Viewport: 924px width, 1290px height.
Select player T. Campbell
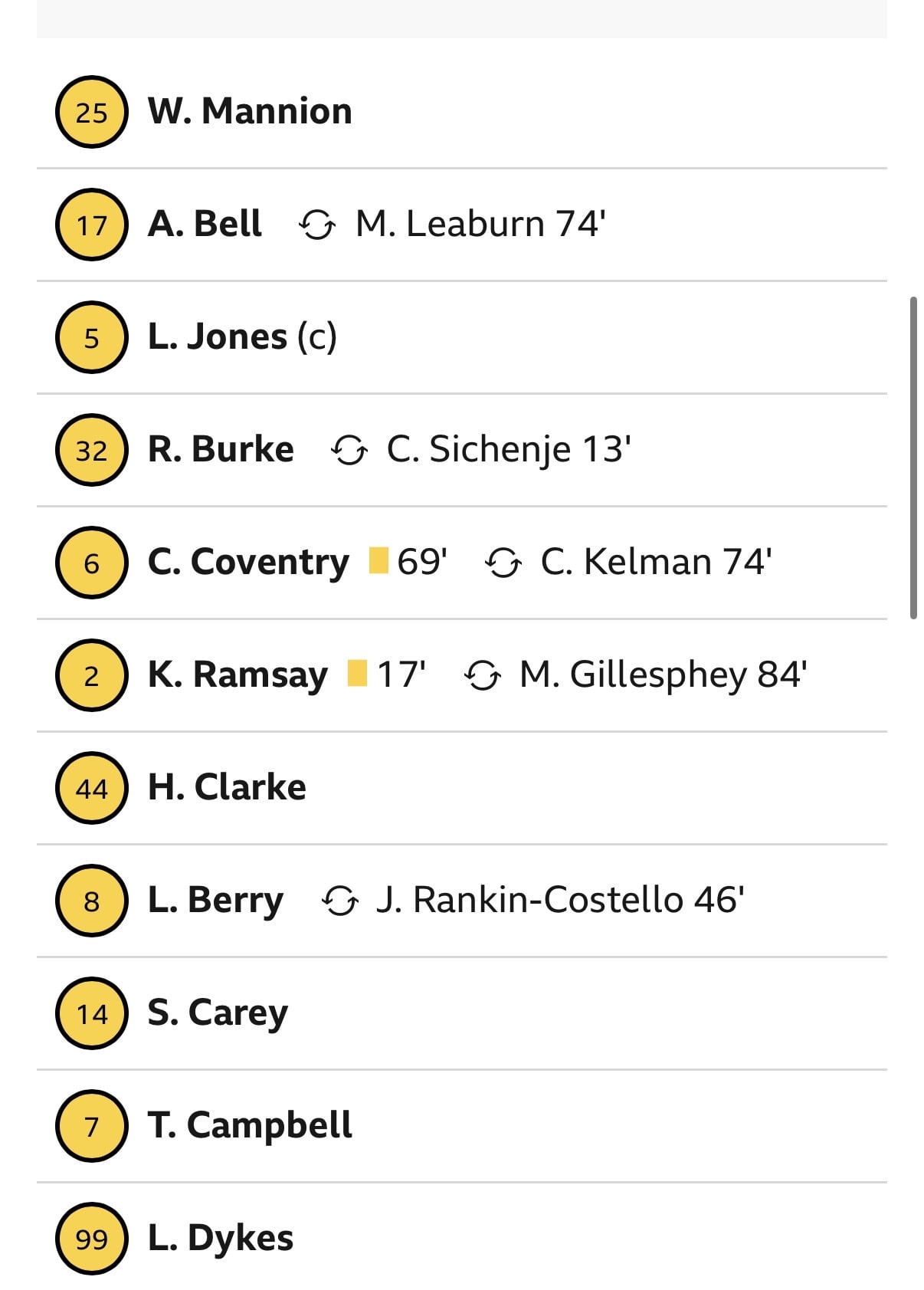coord(250,1126)
